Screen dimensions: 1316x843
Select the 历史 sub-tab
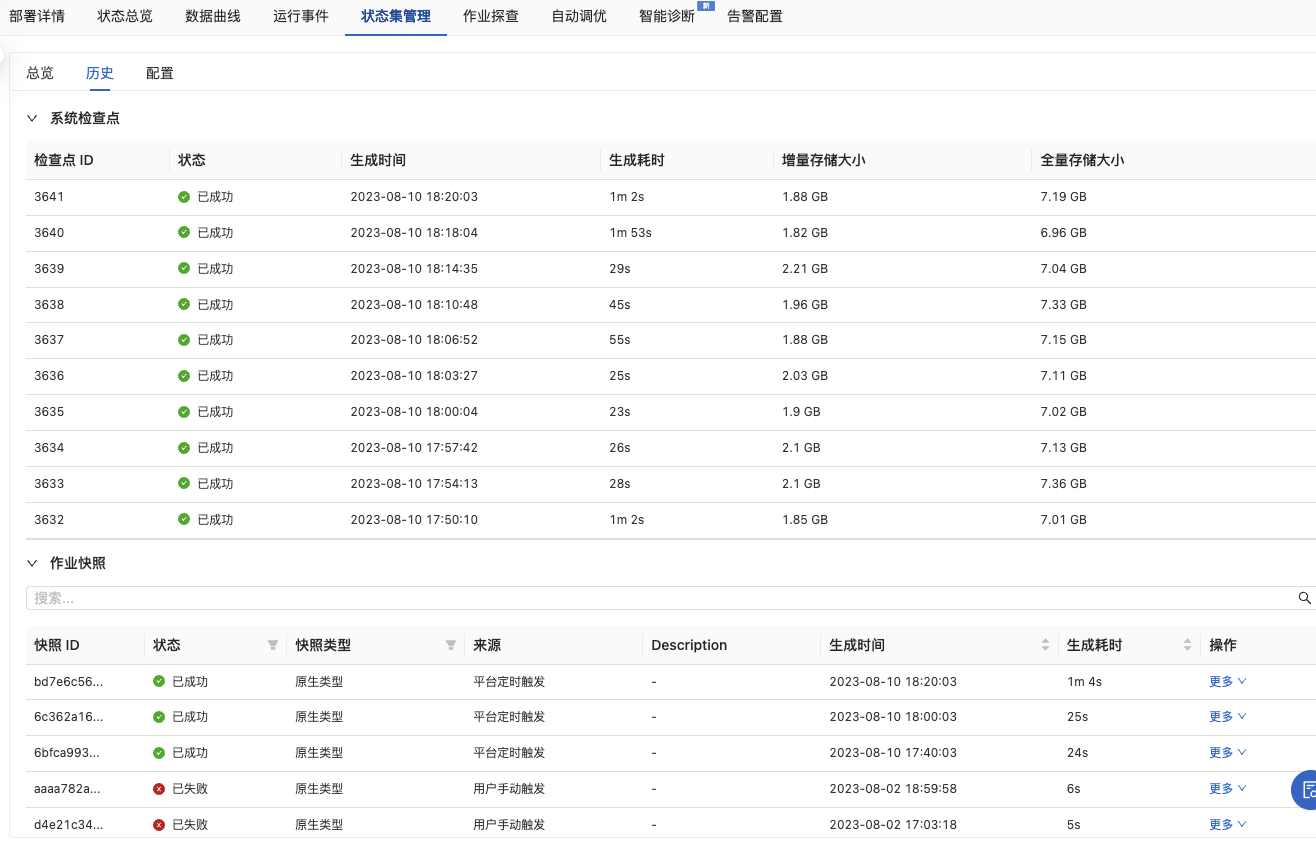pos(100,73)
